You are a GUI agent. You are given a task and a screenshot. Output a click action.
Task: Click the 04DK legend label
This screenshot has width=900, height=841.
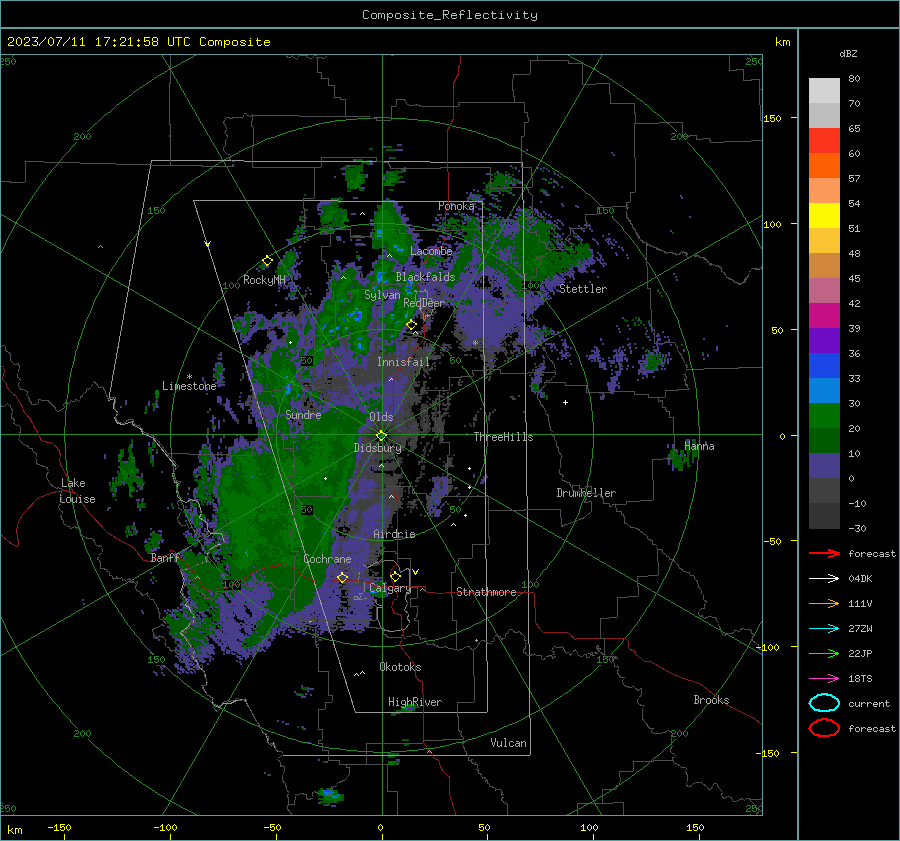[860, 579]
